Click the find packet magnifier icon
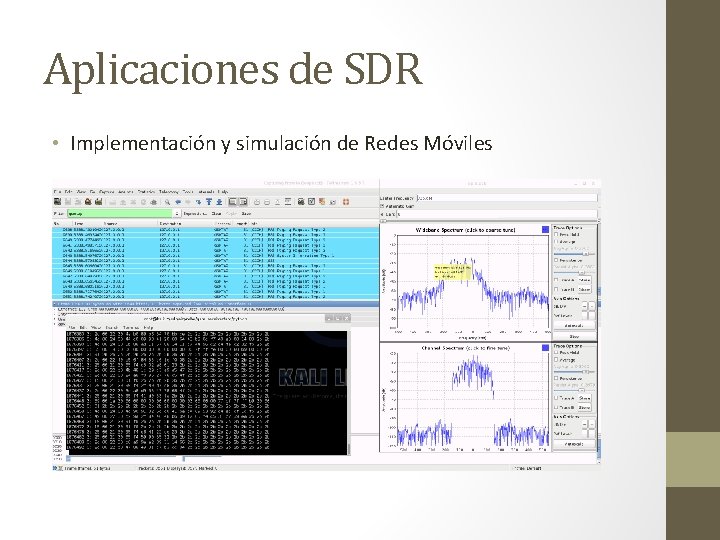Image resolution: width=720 pixels, height=540 pixels. (x=167, y=202)
